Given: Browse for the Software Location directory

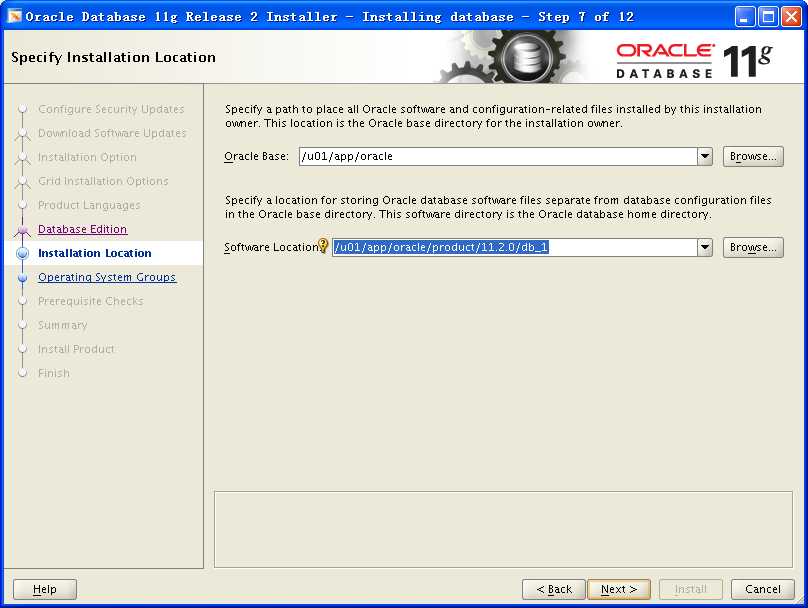Looking at the screenshot, I should point(753,247).
